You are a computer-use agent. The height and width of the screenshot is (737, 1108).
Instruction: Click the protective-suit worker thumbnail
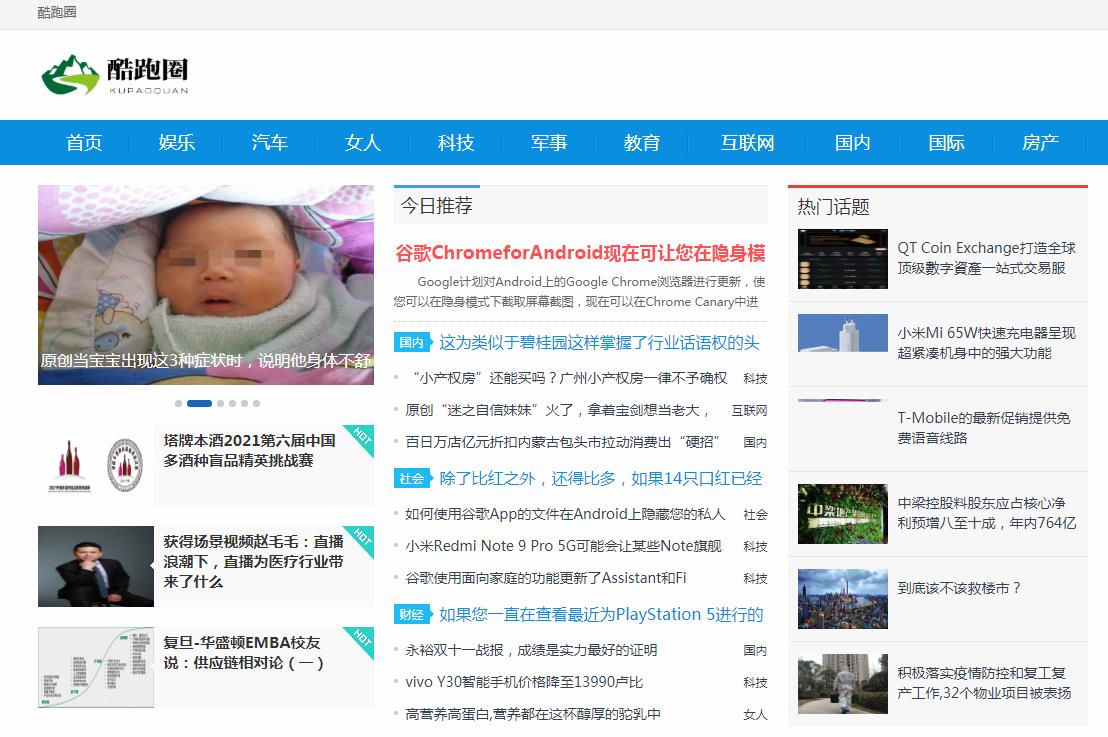pos(843,684)
